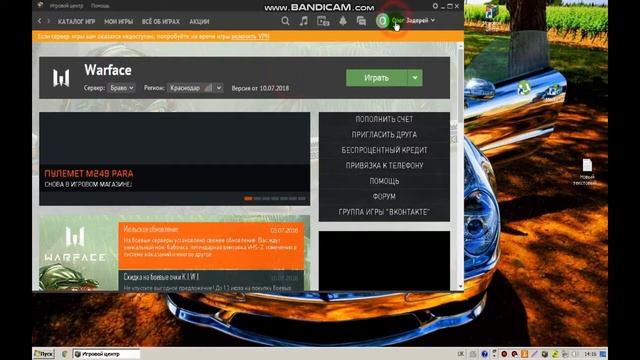Click the taskbar clock
The image size is (640, 360).
590,354
